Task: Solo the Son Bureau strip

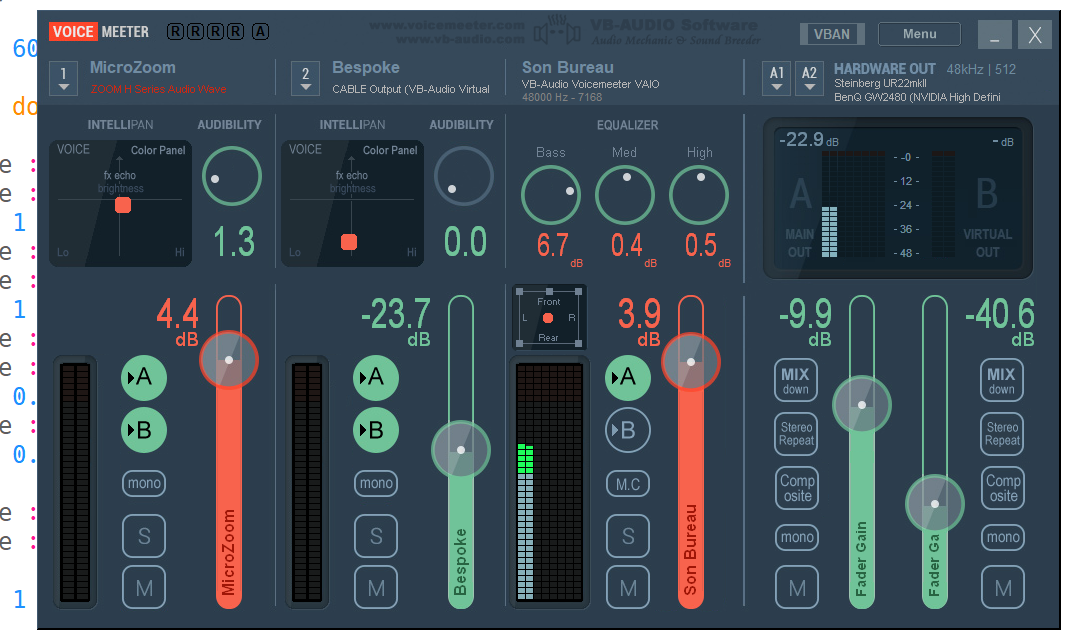Action: click(628, 536)
